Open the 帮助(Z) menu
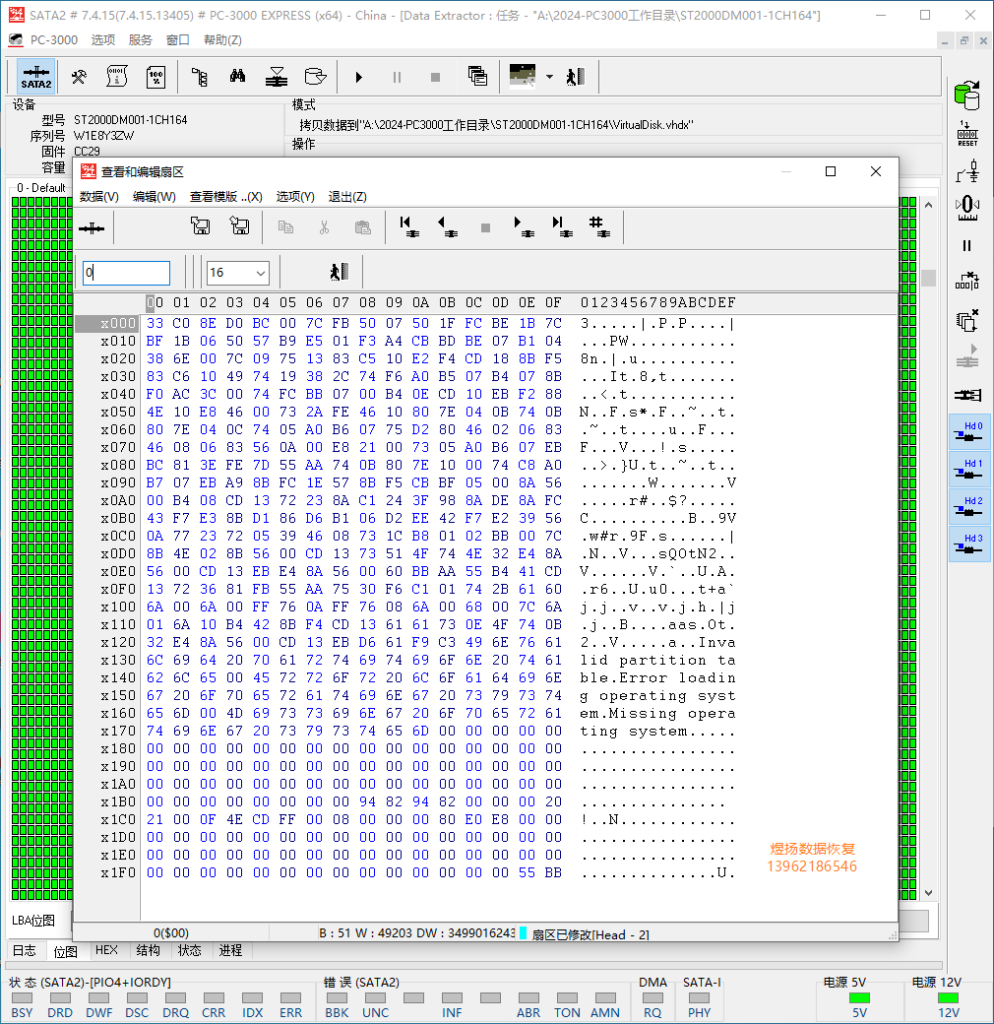 click(x=223, y=40)
